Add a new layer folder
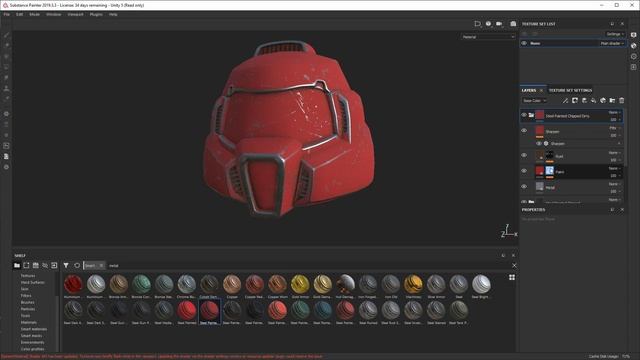This screenshot has height=360, width=640. (x=612, y=100)
